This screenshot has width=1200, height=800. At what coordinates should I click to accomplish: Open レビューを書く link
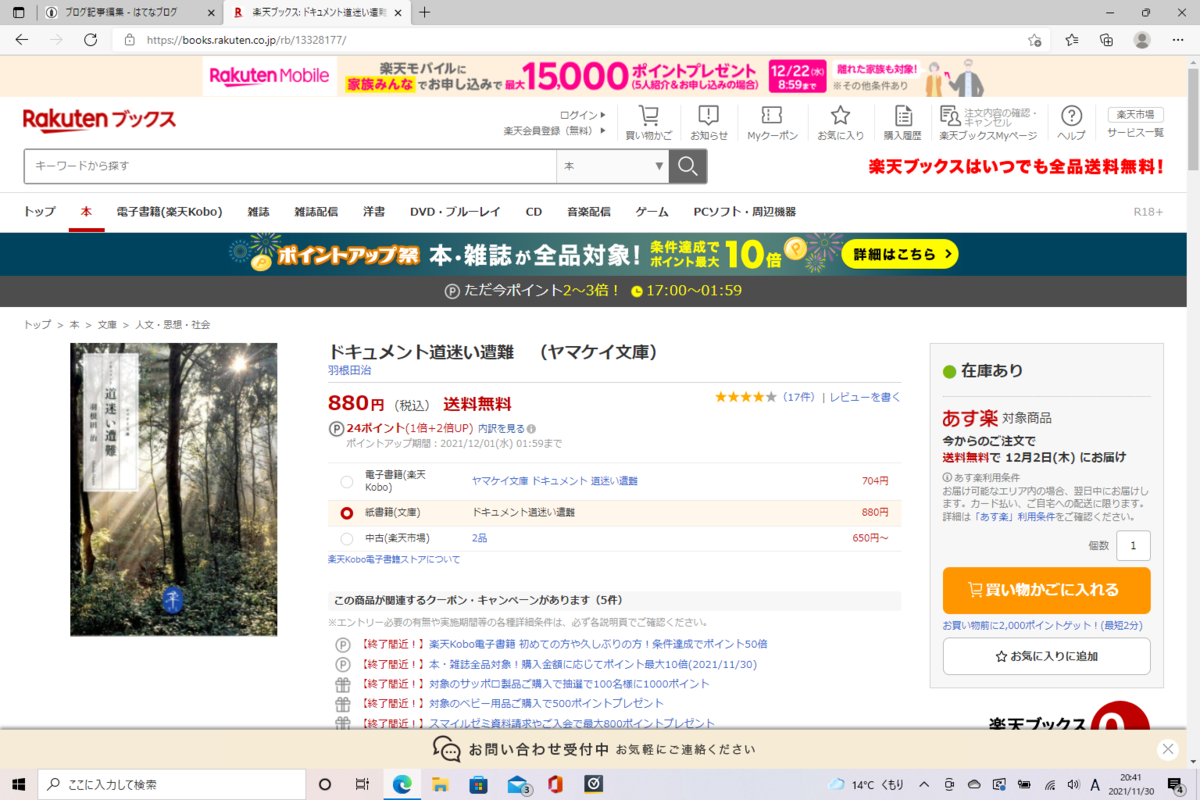(x=865, y=397)
